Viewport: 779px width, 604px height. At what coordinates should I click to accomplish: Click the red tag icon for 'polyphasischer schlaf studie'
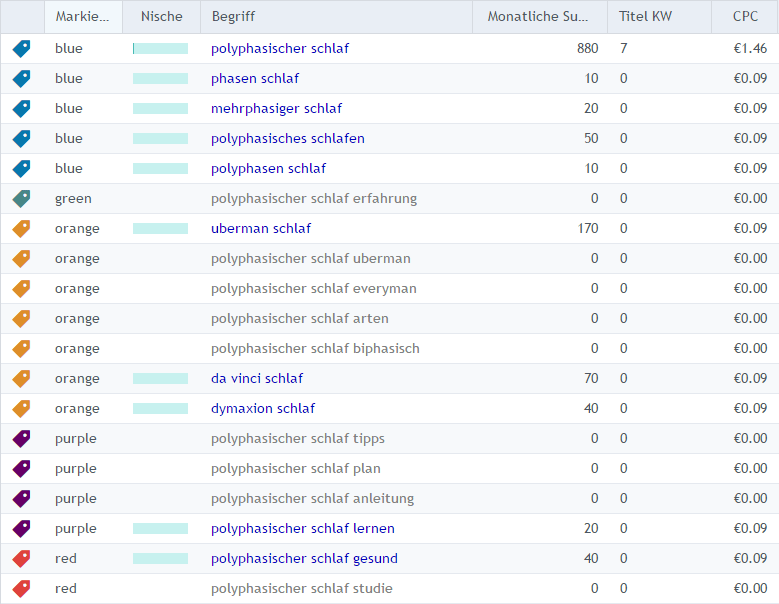(x=21, y=589)
